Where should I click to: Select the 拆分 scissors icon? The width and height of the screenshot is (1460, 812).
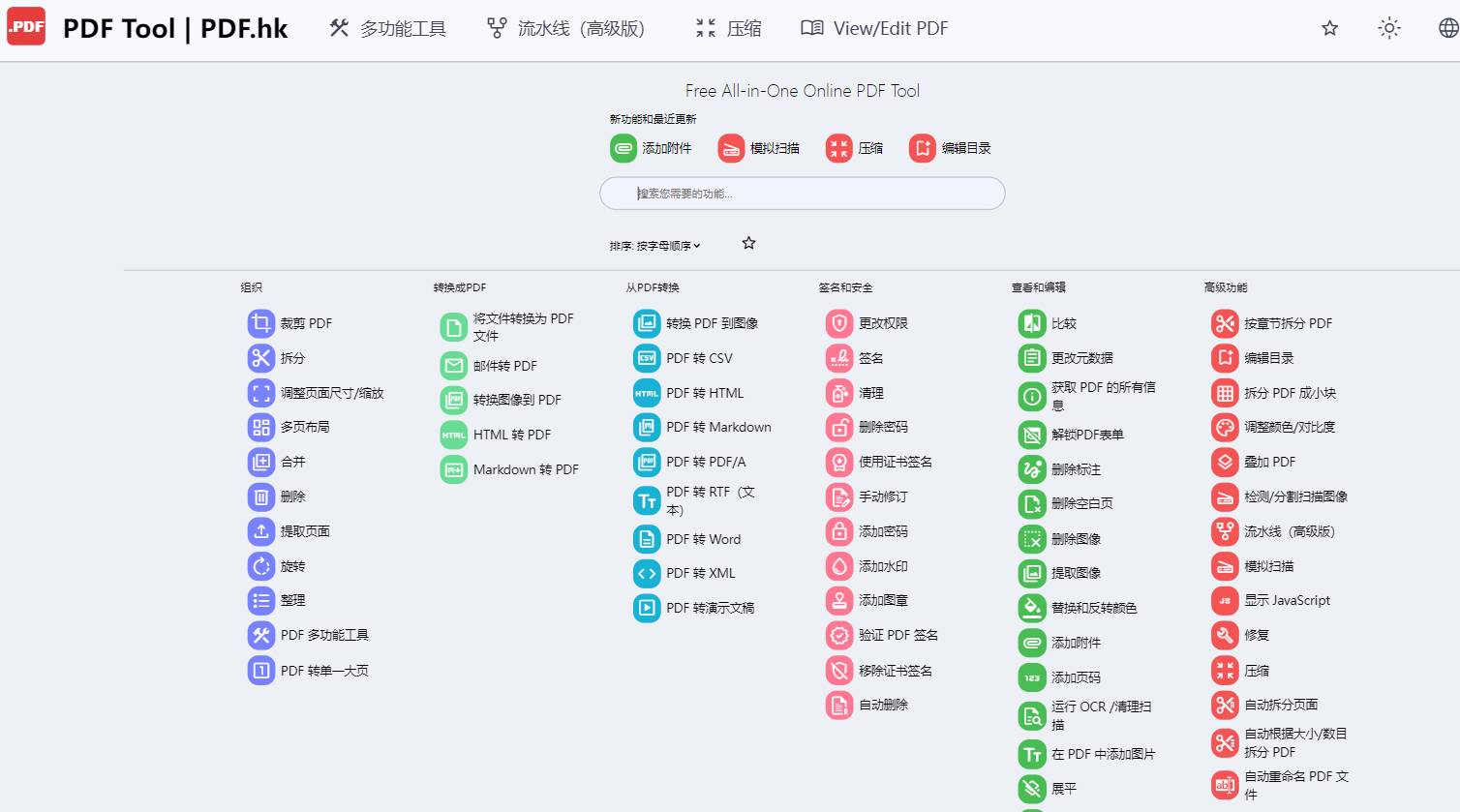(261, 358)
